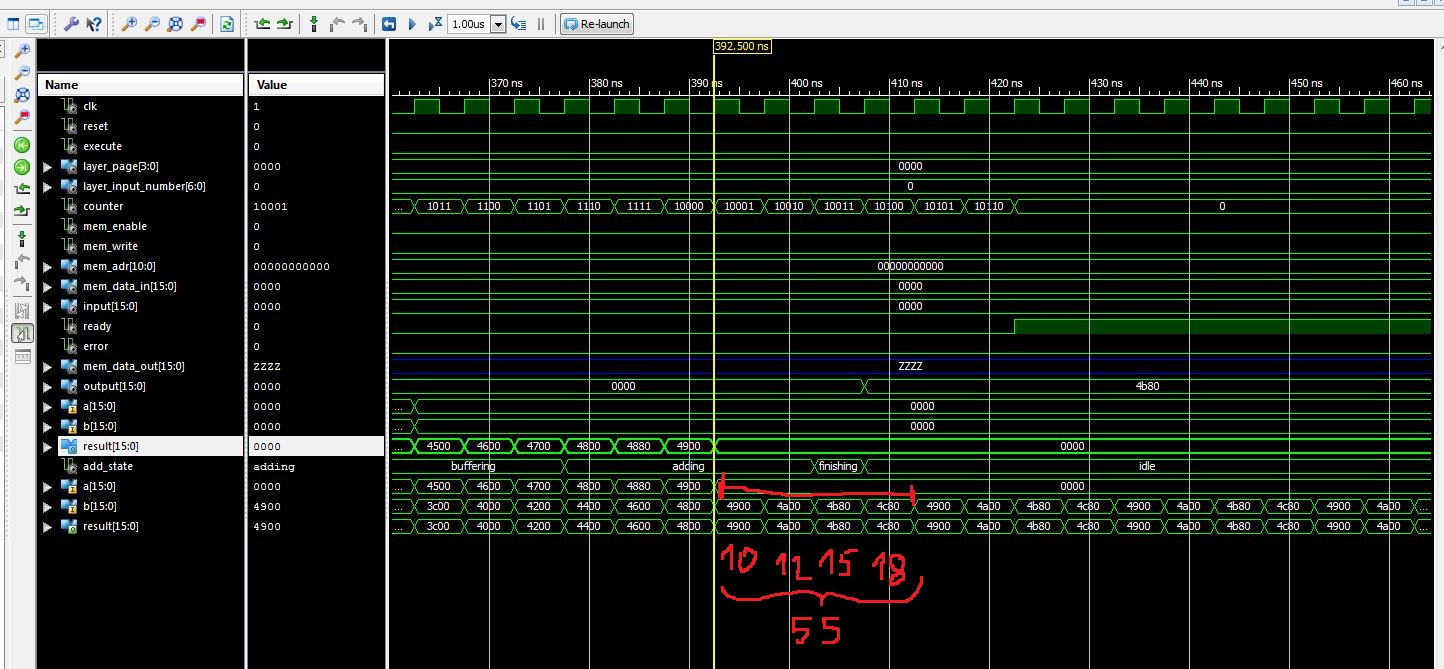1444x669 pixels.
Task: Click the green refresh icon in the toolbar
Action: coord(226,24)
